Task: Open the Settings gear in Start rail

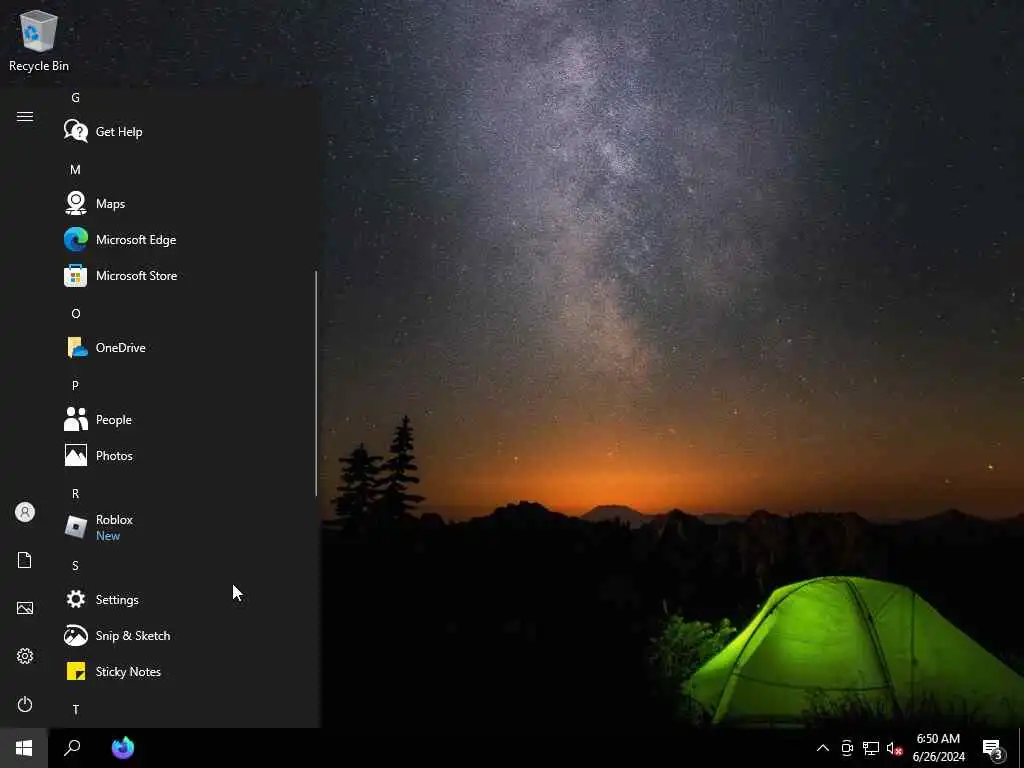Action: (x=25, y=656)
